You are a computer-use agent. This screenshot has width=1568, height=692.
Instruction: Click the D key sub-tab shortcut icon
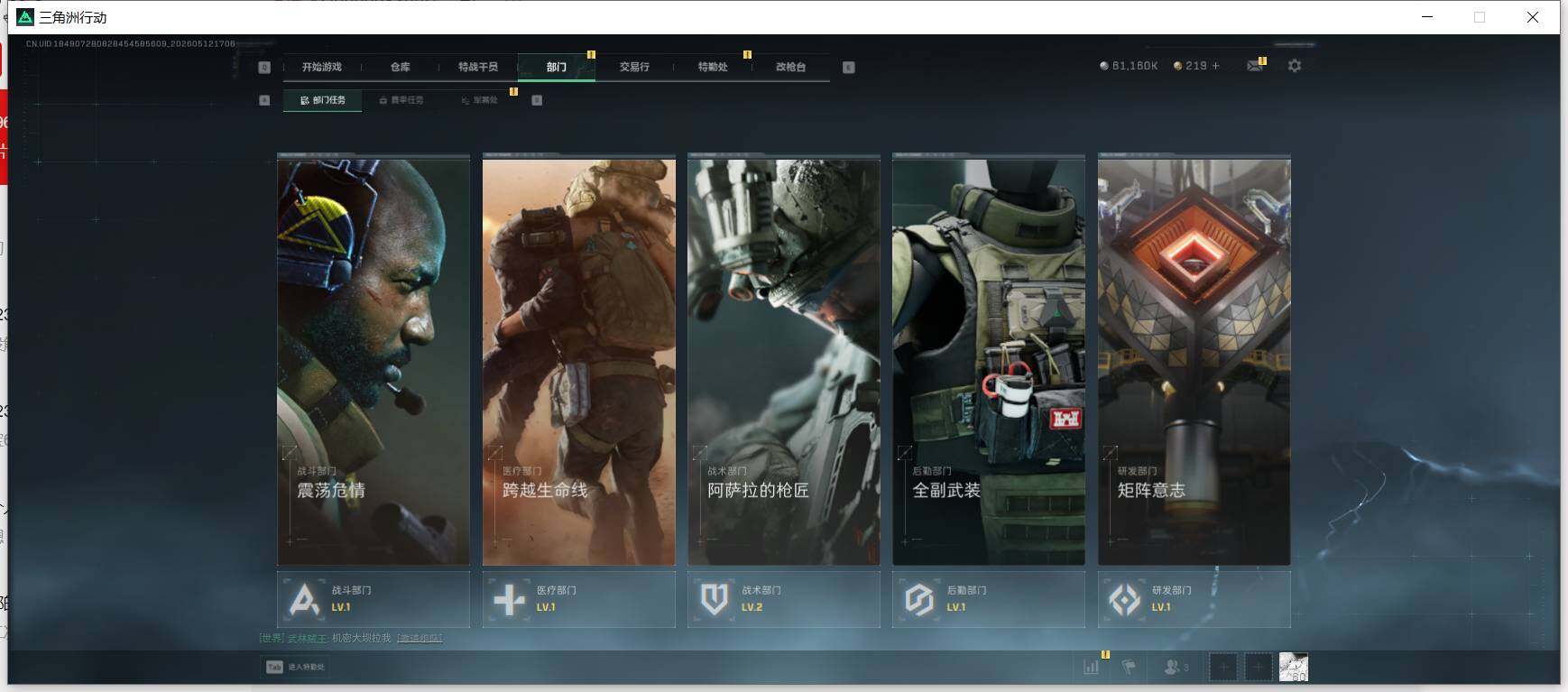pyautogui.click(x=537, y=100)
